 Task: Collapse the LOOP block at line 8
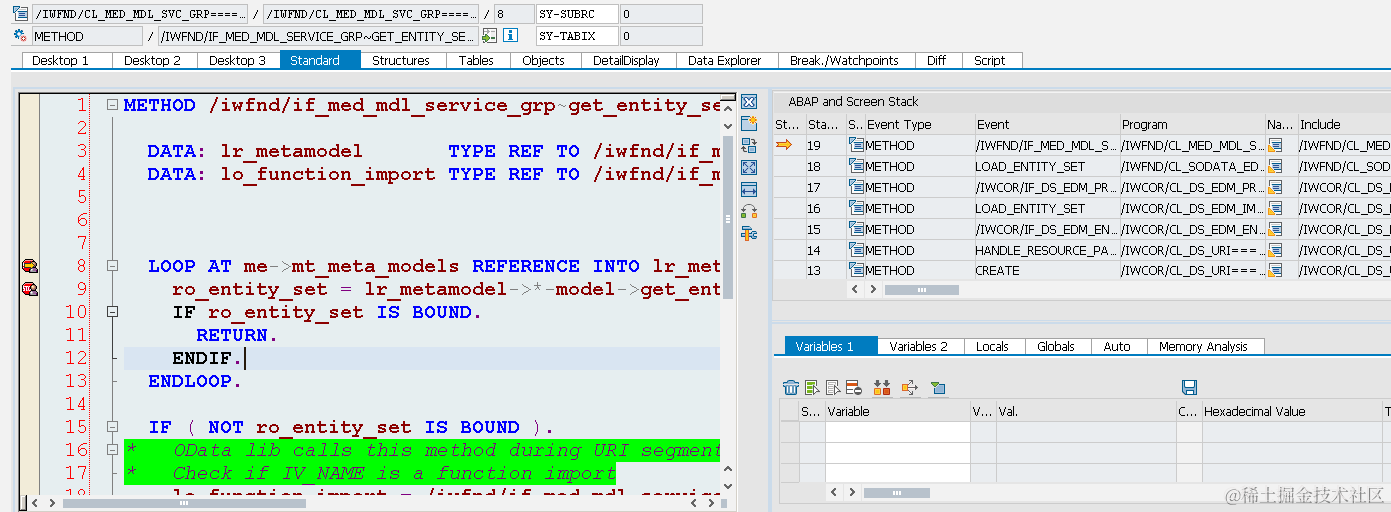click(112, 266)
